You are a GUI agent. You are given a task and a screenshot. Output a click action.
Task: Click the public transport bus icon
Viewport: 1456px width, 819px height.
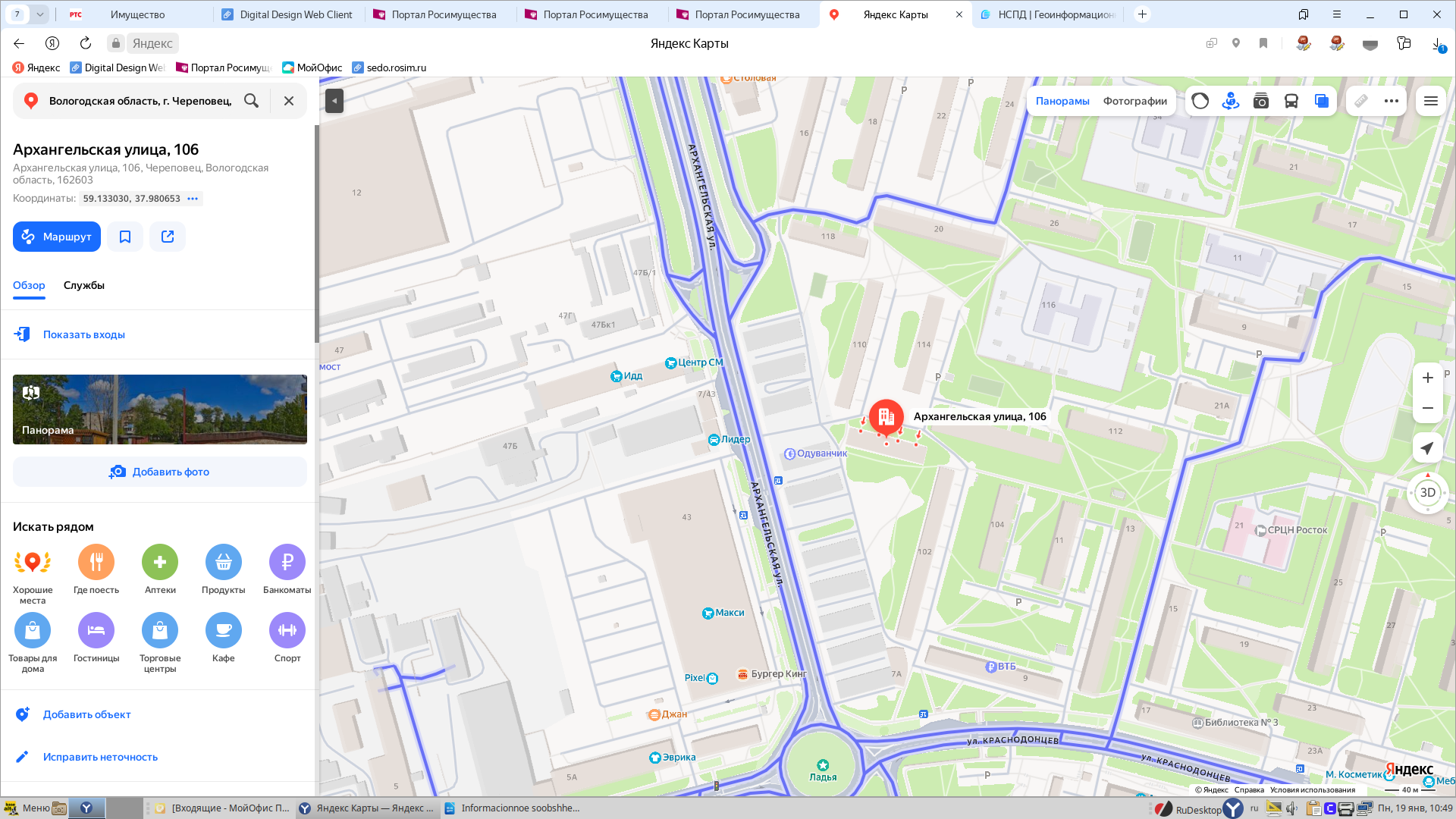pos(1291,101)
